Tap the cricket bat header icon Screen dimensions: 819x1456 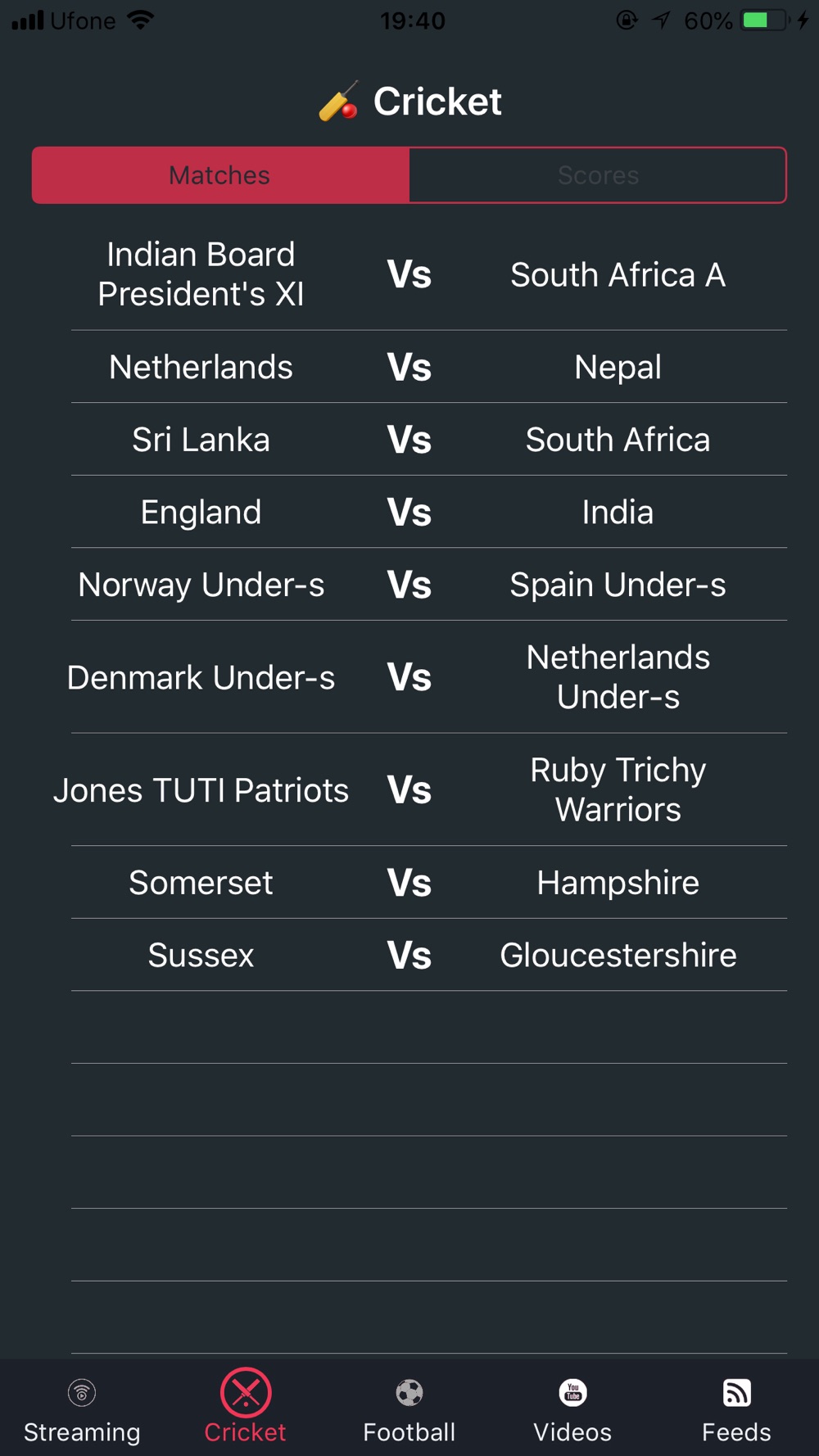pos(338,102)
